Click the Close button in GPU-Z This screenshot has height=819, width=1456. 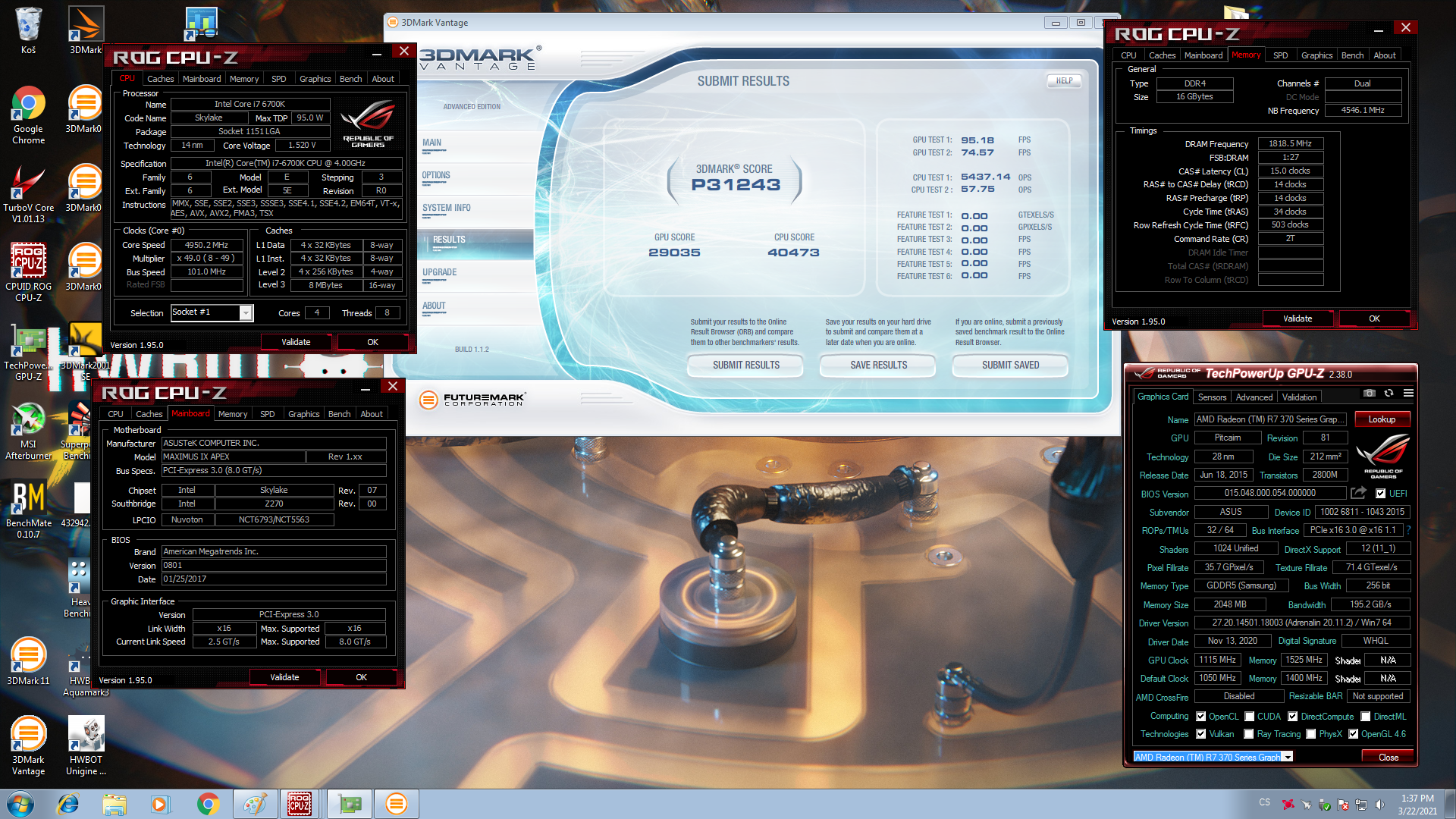pos(1388,757)
